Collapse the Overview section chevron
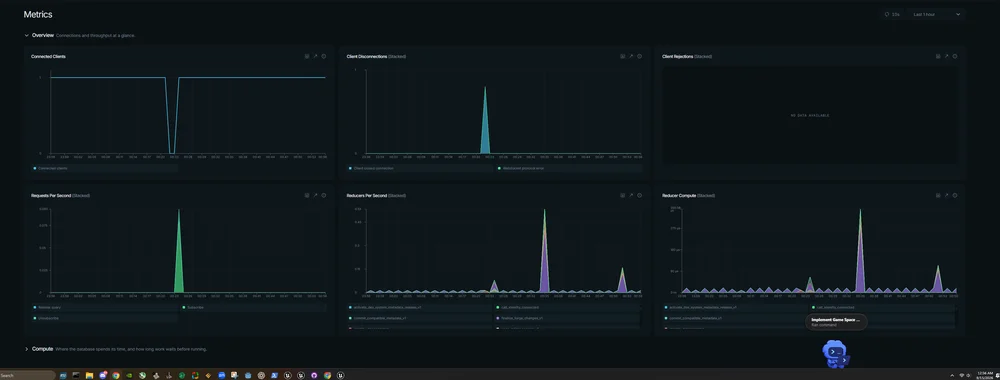 (26, 36)
